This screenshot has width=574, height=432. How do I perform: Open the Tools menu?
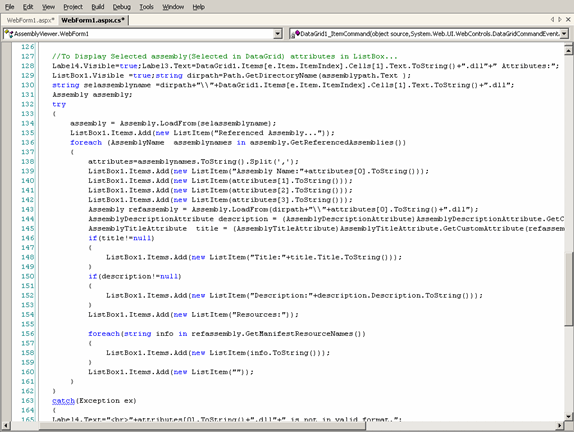pos(146,7)
